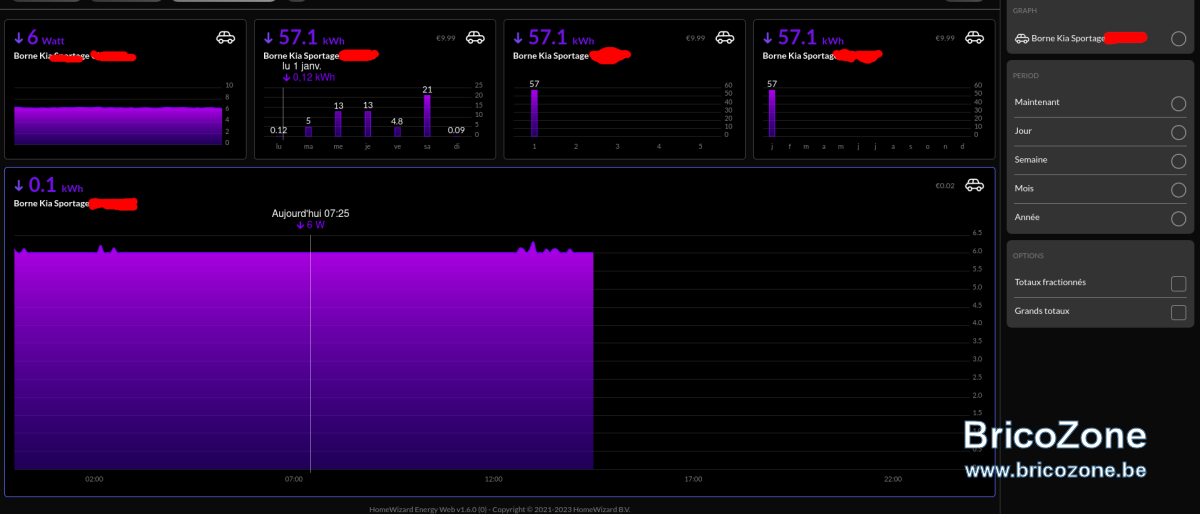Image resolution: width=1200 pixels, height=514 pixels.
Task: Click the Wednesday bar labeled 13 above me
Action: point(338,124)
